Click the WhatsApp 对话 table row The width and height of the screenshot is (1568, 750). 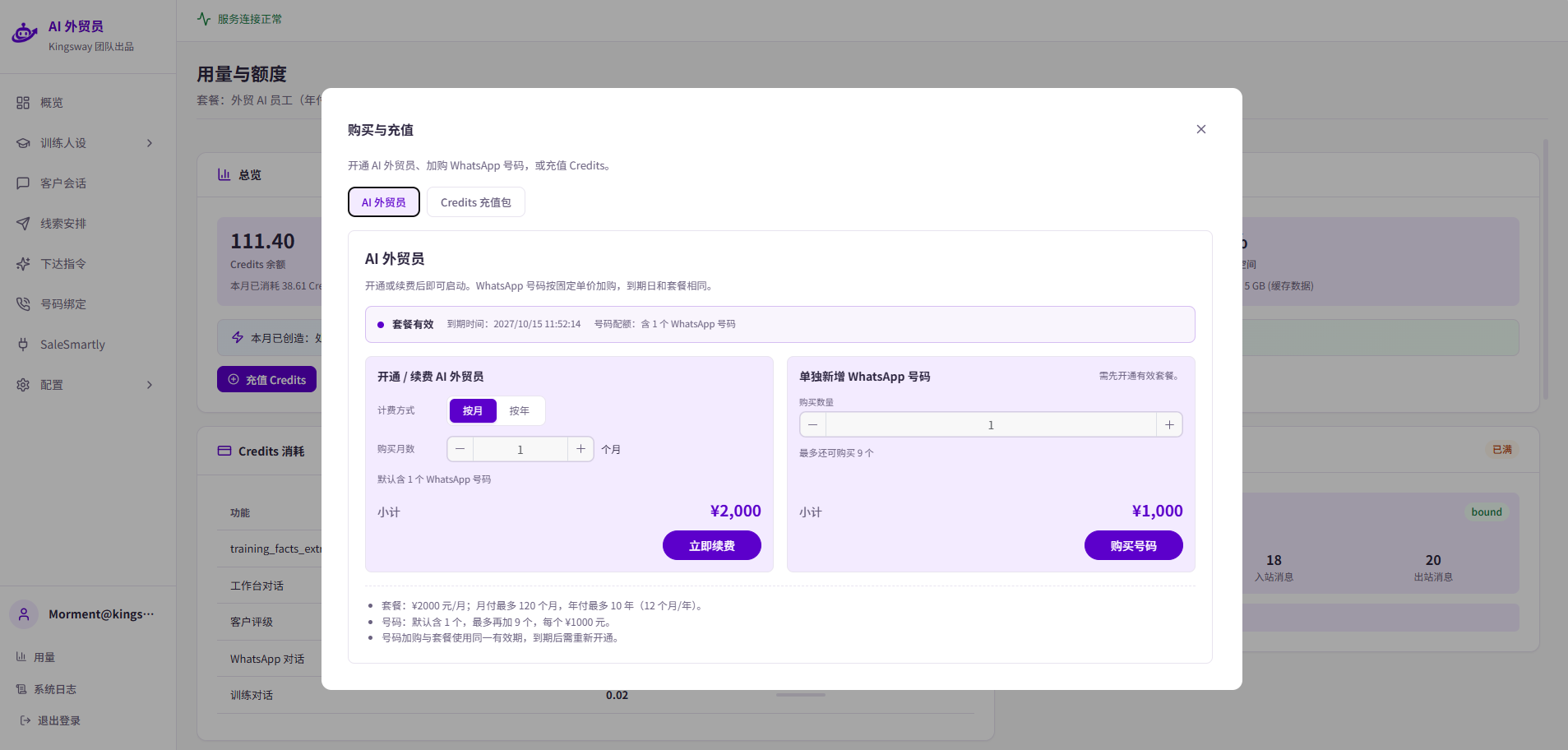[595, 659]
